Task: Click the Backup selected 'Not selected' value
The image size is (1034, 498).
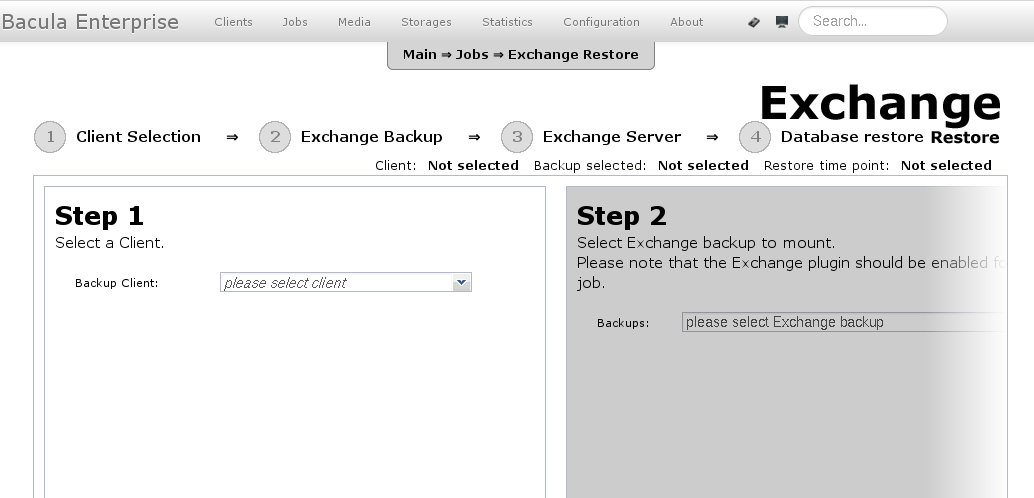Action: 703,166
